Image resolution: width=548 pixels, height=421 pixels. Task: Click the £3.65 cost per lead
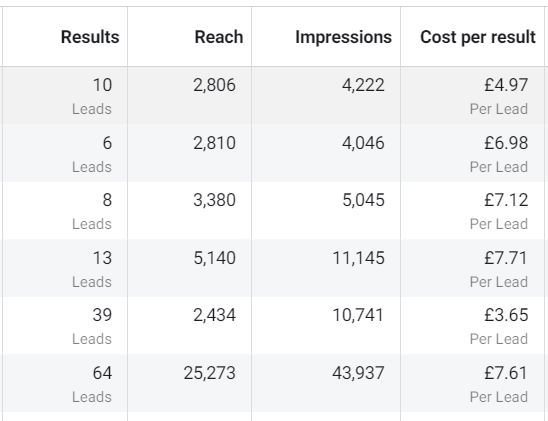(x=506, y=315)
